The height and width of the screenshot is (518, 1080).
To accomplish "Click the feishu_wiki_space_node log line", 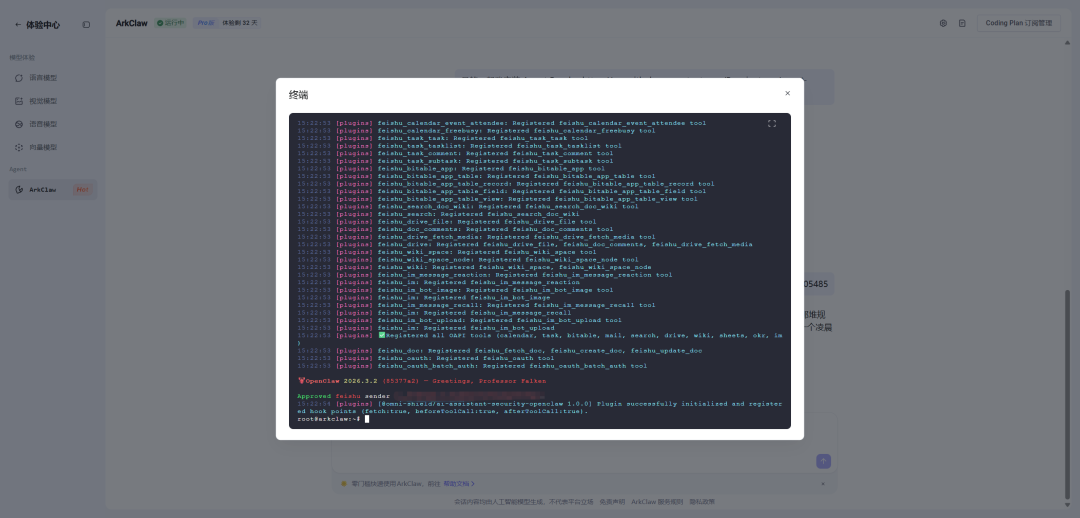I will [468, 260].
